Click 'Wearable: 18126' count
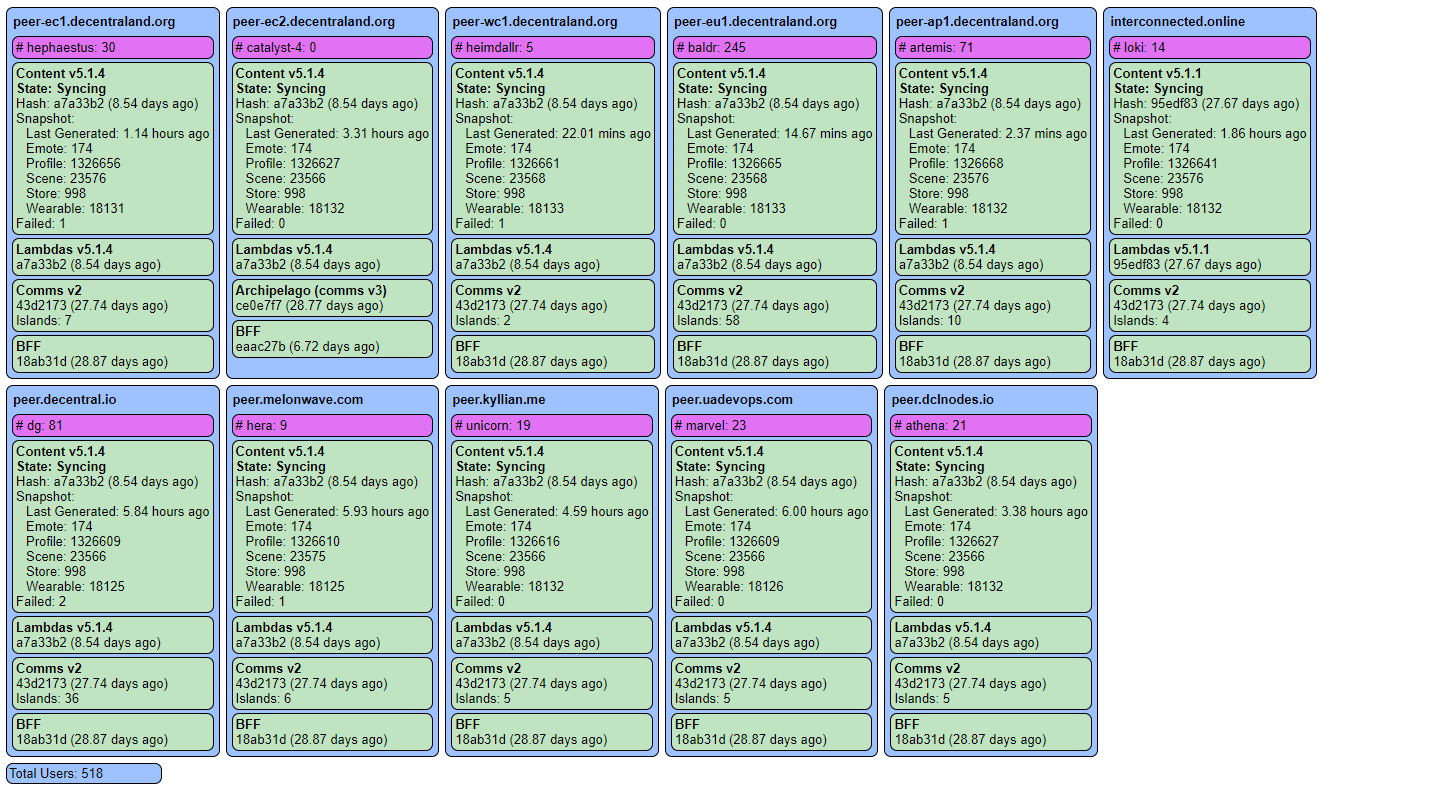 tap(735, 586)
